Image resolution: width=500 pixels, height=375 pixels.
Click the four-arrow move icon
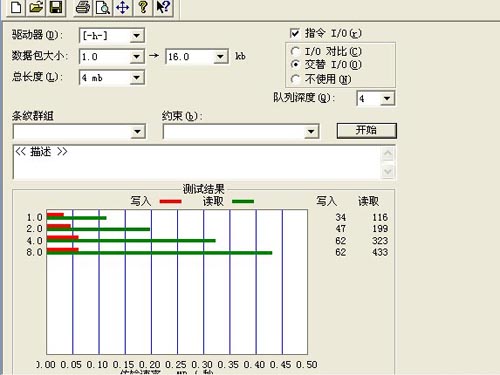pyautogui.click(x=123, y=7)
